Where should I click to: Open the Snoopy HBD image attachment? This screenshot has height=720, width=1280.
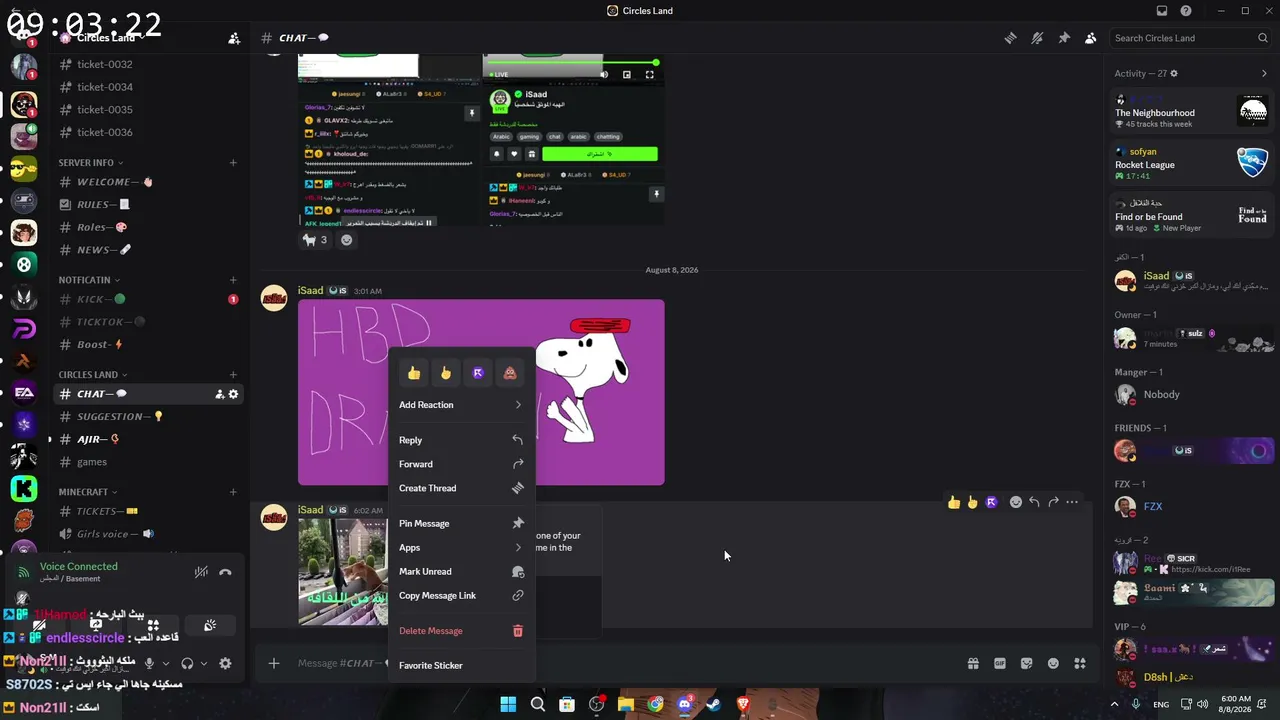(481, 392)
